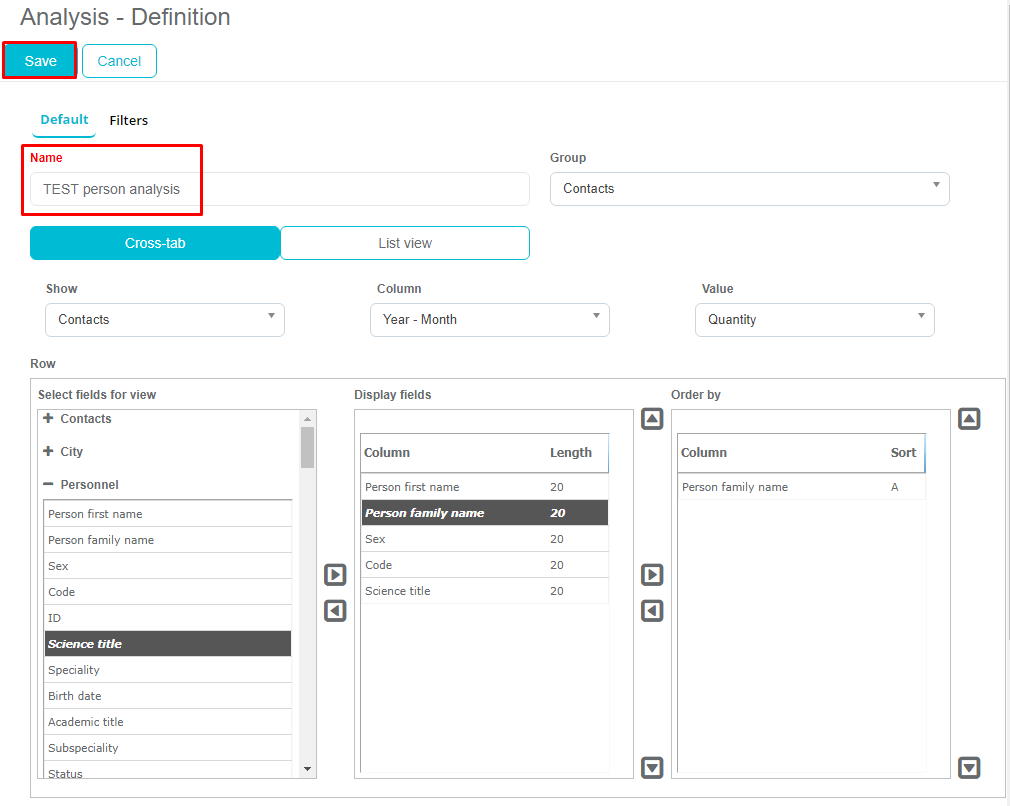Screen dimensions: 1010x806
Task: Open the Default tab
Action: click(64, 120)
